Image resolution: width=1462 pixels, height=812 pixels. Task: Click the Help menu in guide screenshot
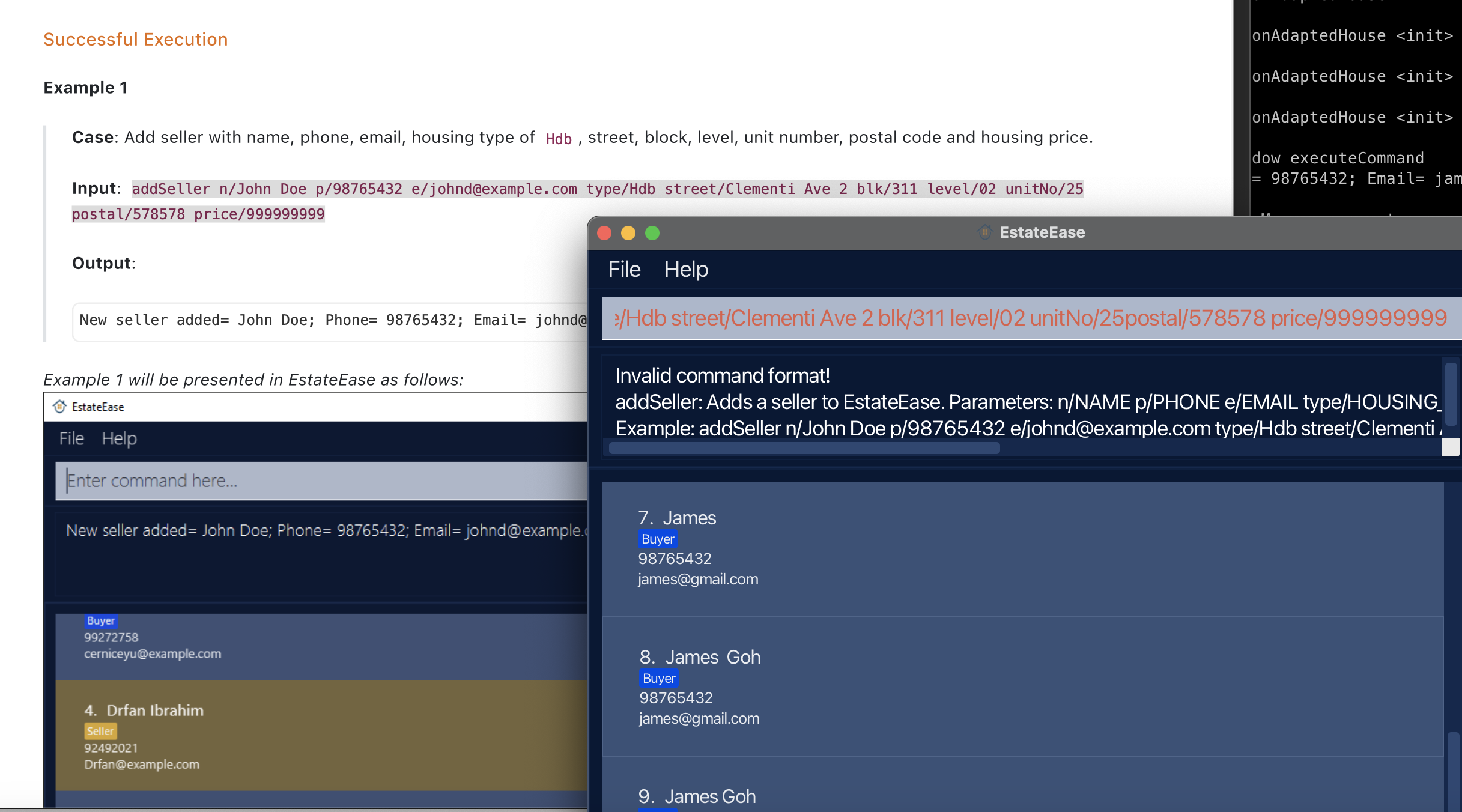click(119, 439)
